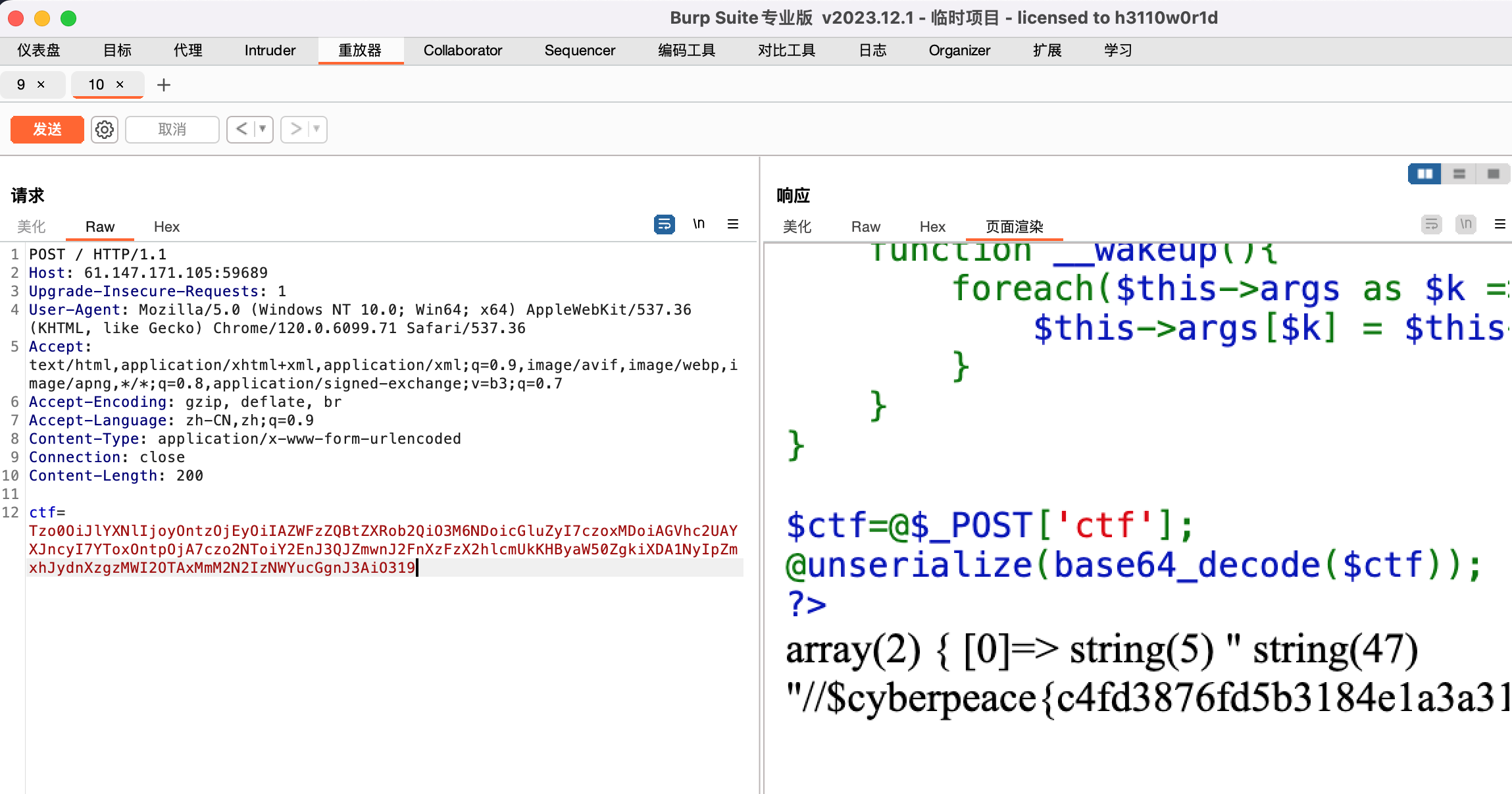Toggle word wrap in the response editor
Screen dimensions: 1512x794
point(1431,225)
